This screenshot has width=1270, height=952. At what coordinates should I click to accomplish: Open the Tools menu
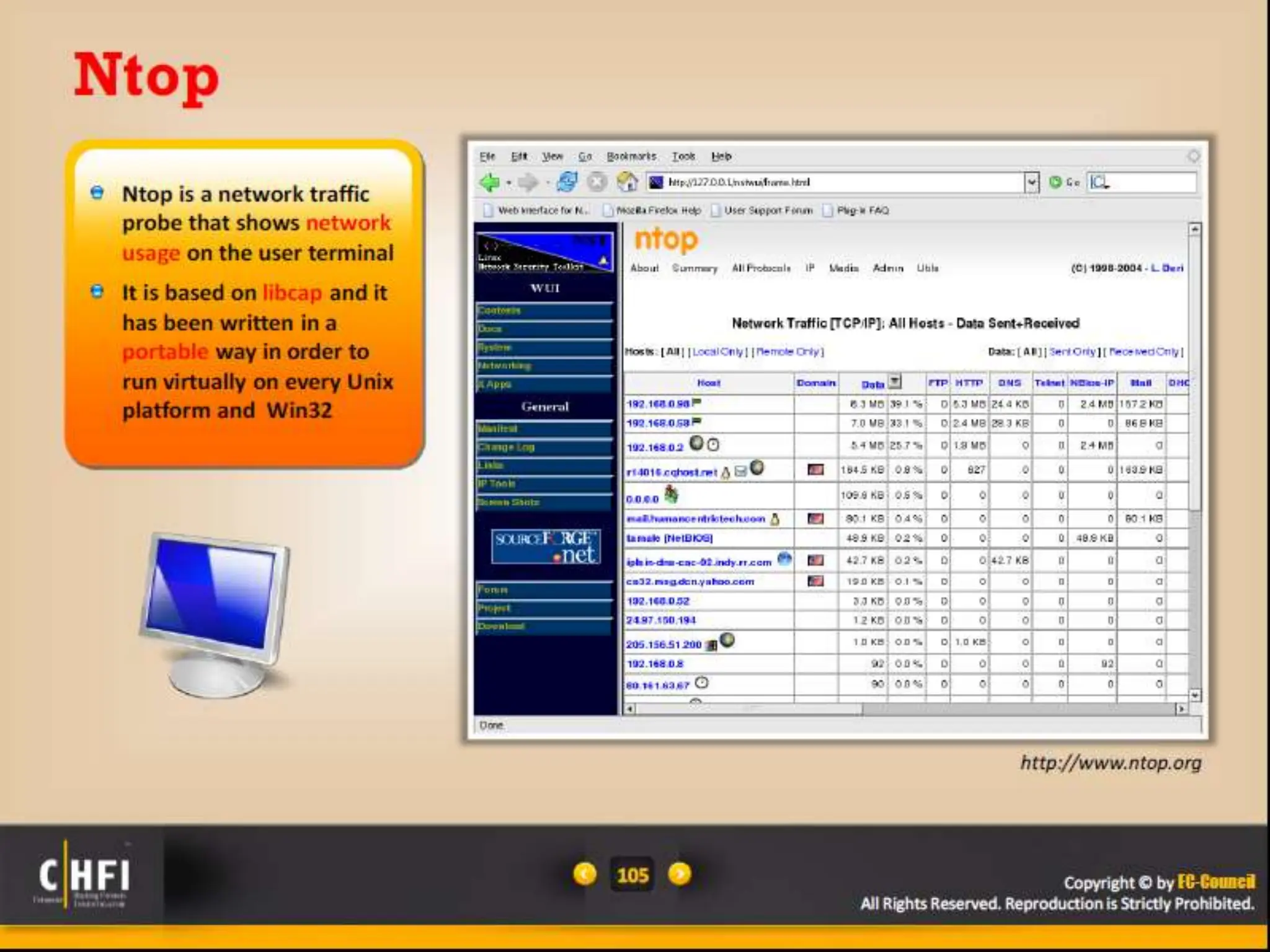click(683, 156)
